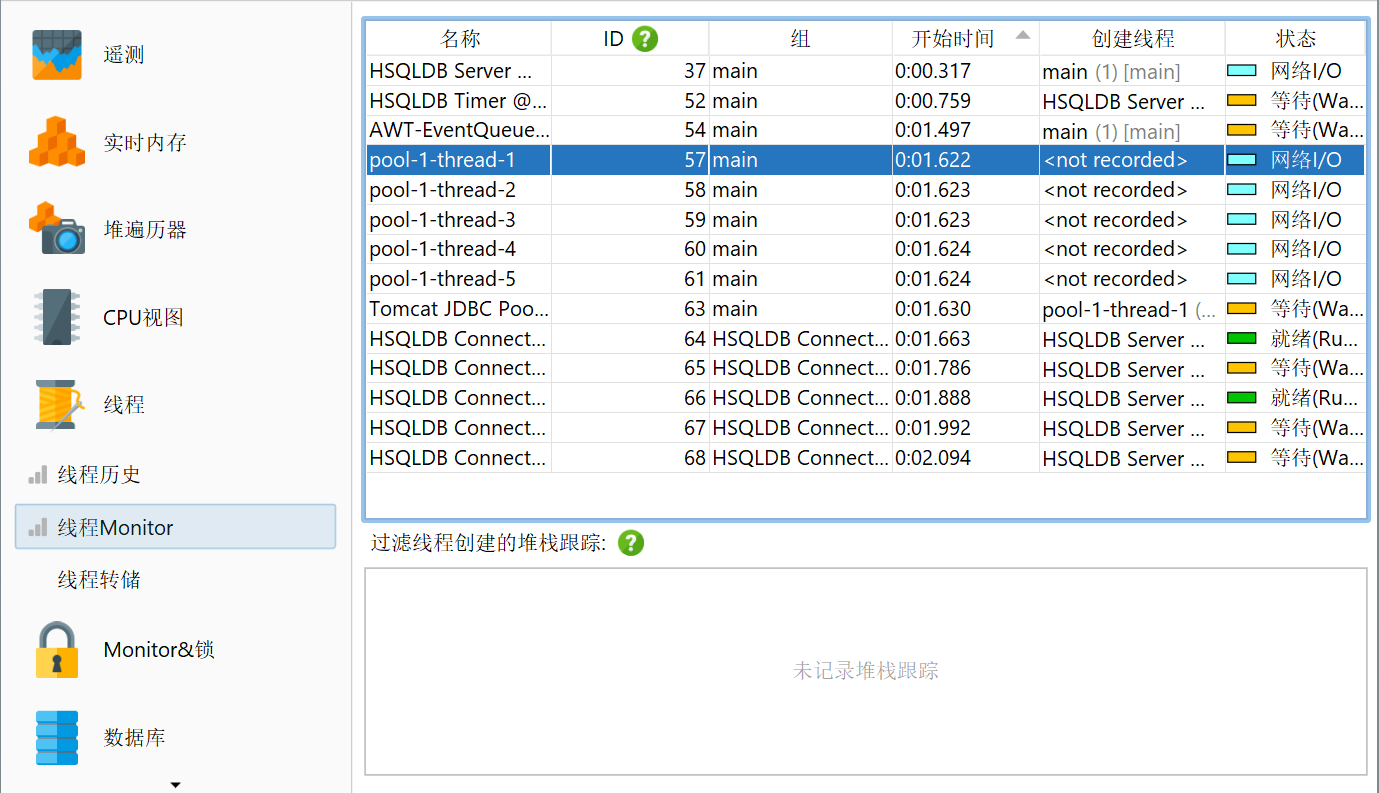Click creating thread cell pool-1-thread-1 for Tomcat row
Viewport: 1379px width, 793px height.
[x=1132, y=309]
